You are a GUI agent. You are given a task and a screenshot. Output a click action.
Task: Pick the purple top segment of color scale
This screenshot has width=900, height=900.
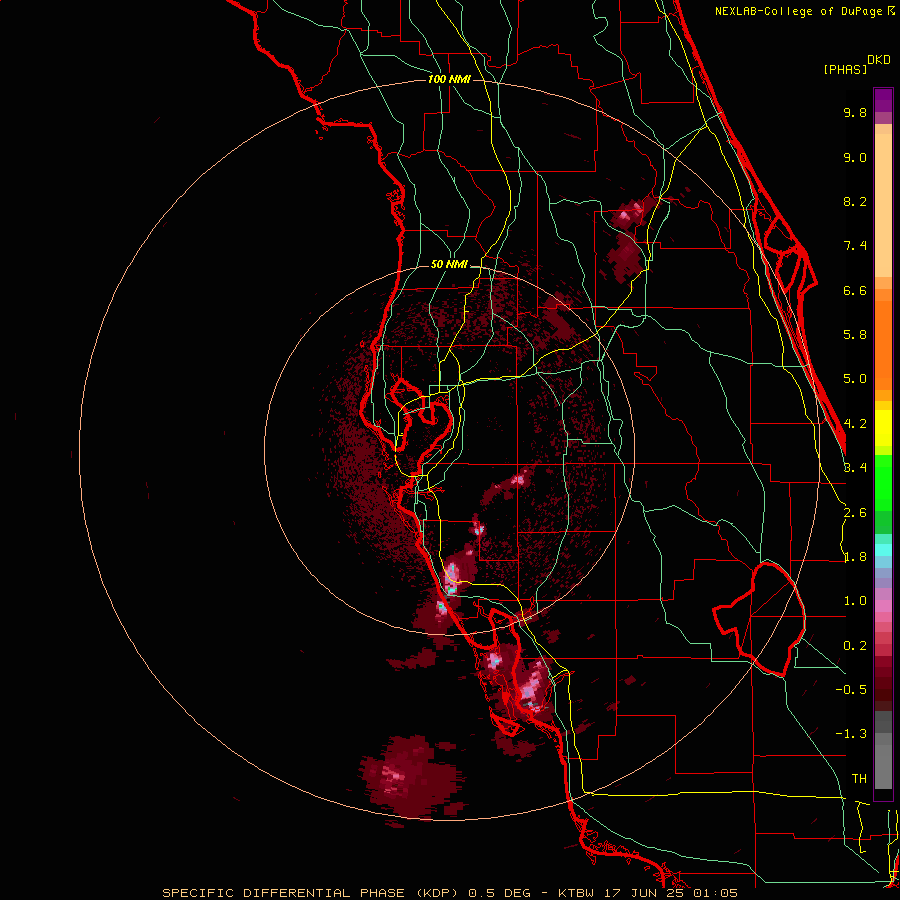(x=883, y=100)
